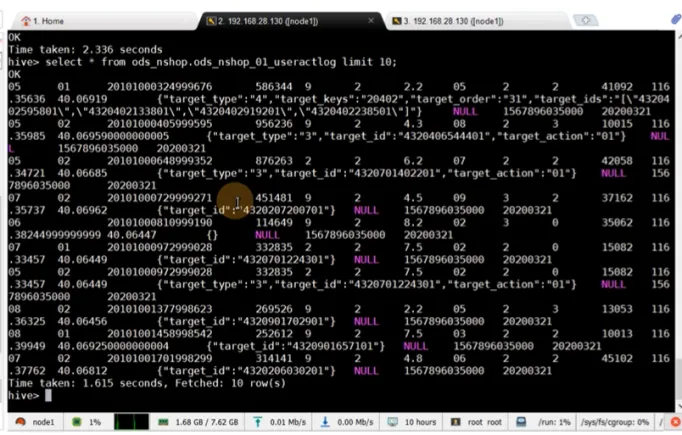Click the upload arrow icon
682x435 pixels.
(x=257, y=422)
